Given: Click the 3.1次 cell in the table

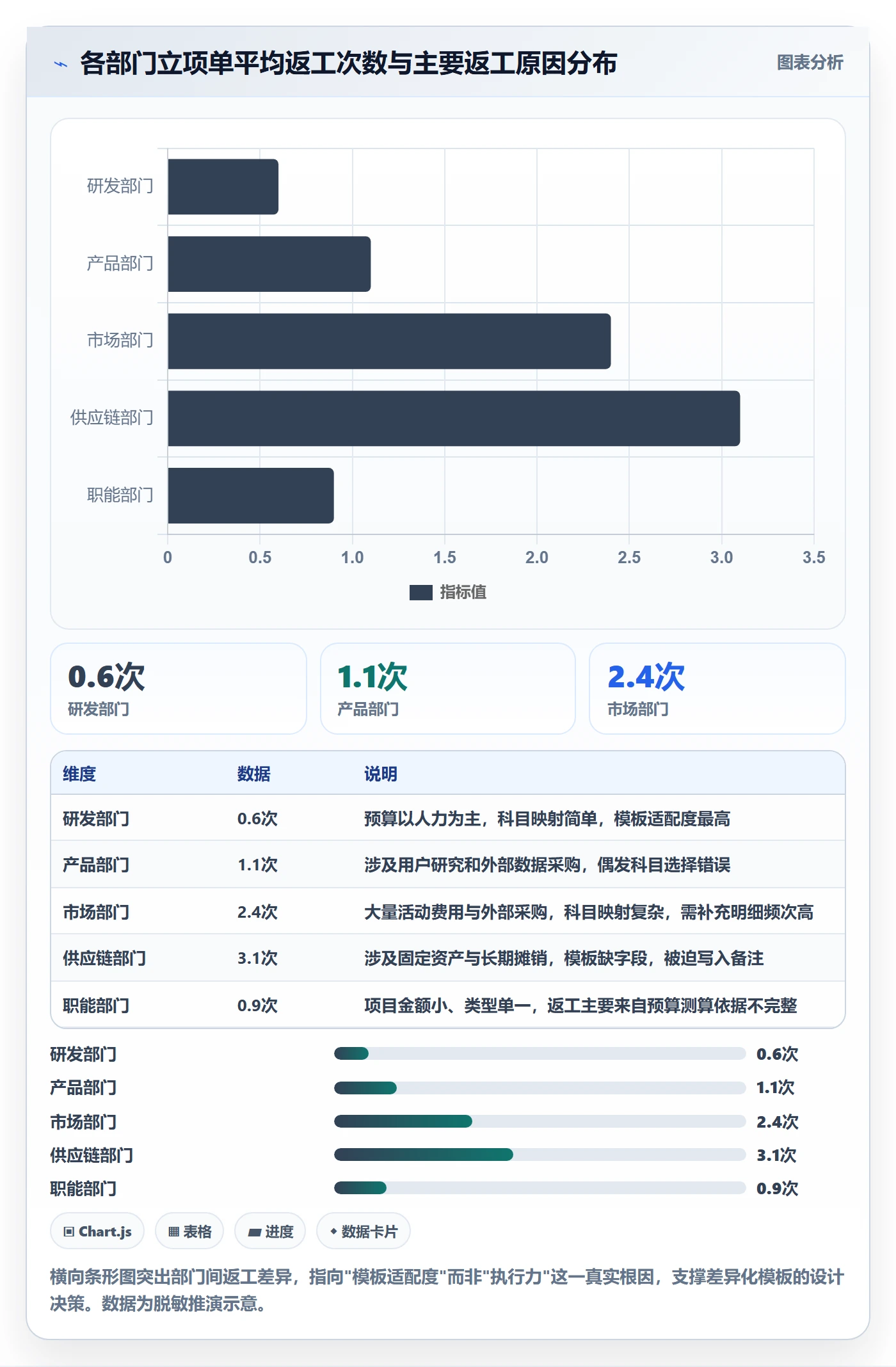Looking at the screenshot, I should (258, 958).
